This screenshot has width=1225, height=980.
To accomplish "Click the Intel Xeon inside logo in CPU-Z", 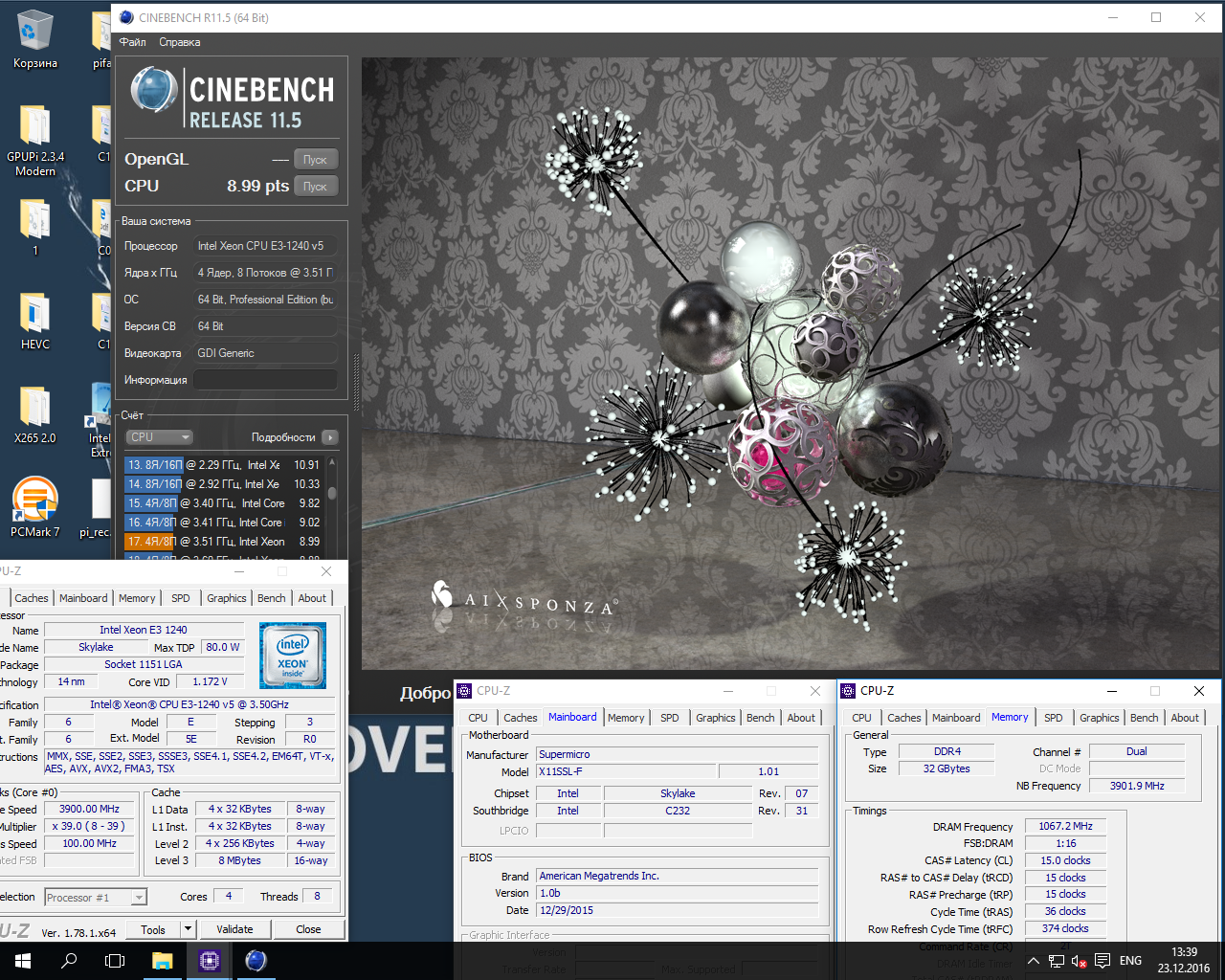I will click(x=293, y=656).
